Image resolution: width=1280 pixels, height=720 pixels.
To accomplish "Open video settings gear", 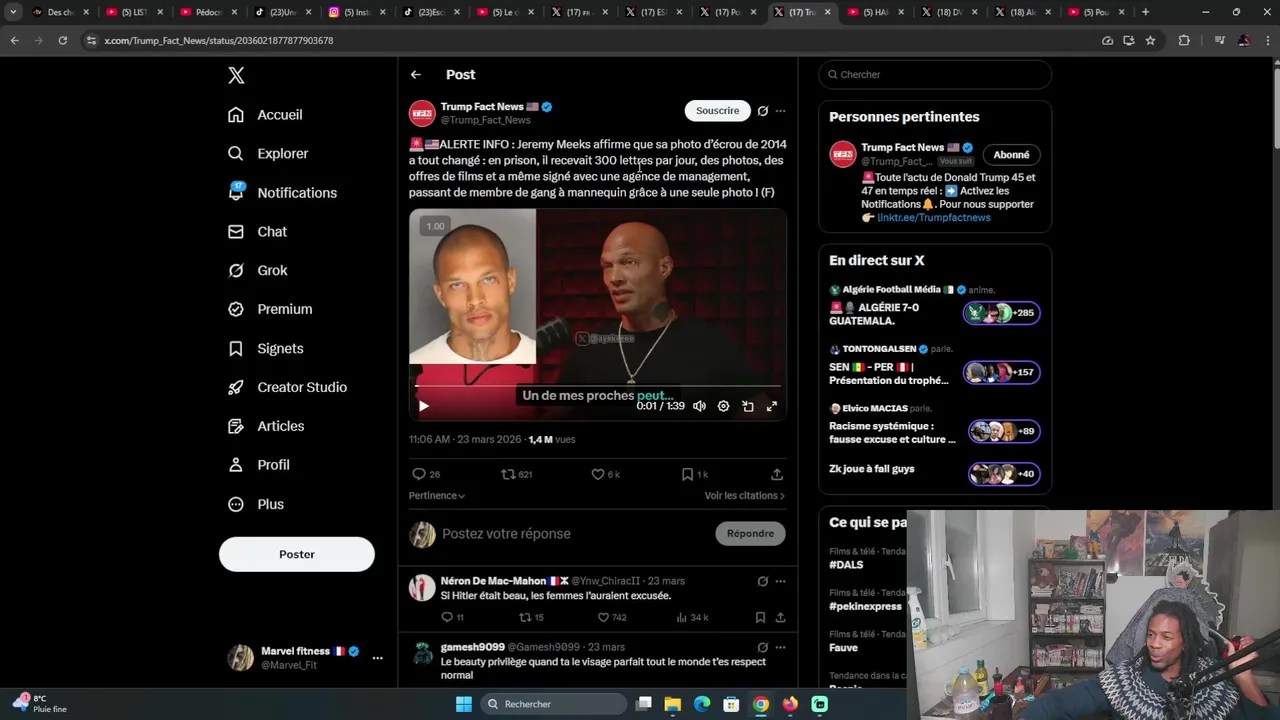I will pos(723,406).
